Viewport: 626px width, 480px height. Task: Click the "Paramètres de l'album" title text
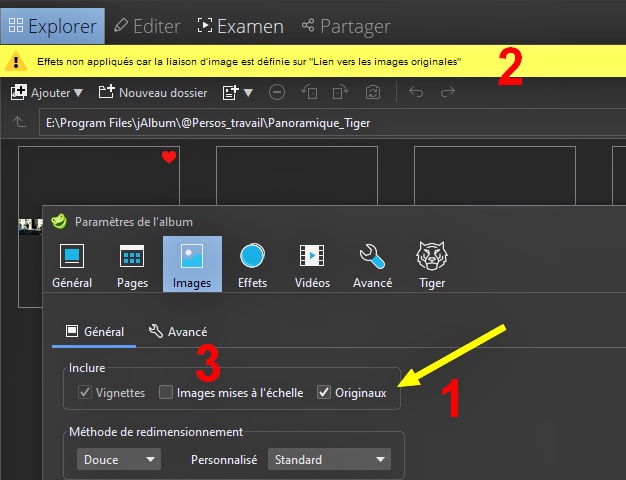click(134, 222)
